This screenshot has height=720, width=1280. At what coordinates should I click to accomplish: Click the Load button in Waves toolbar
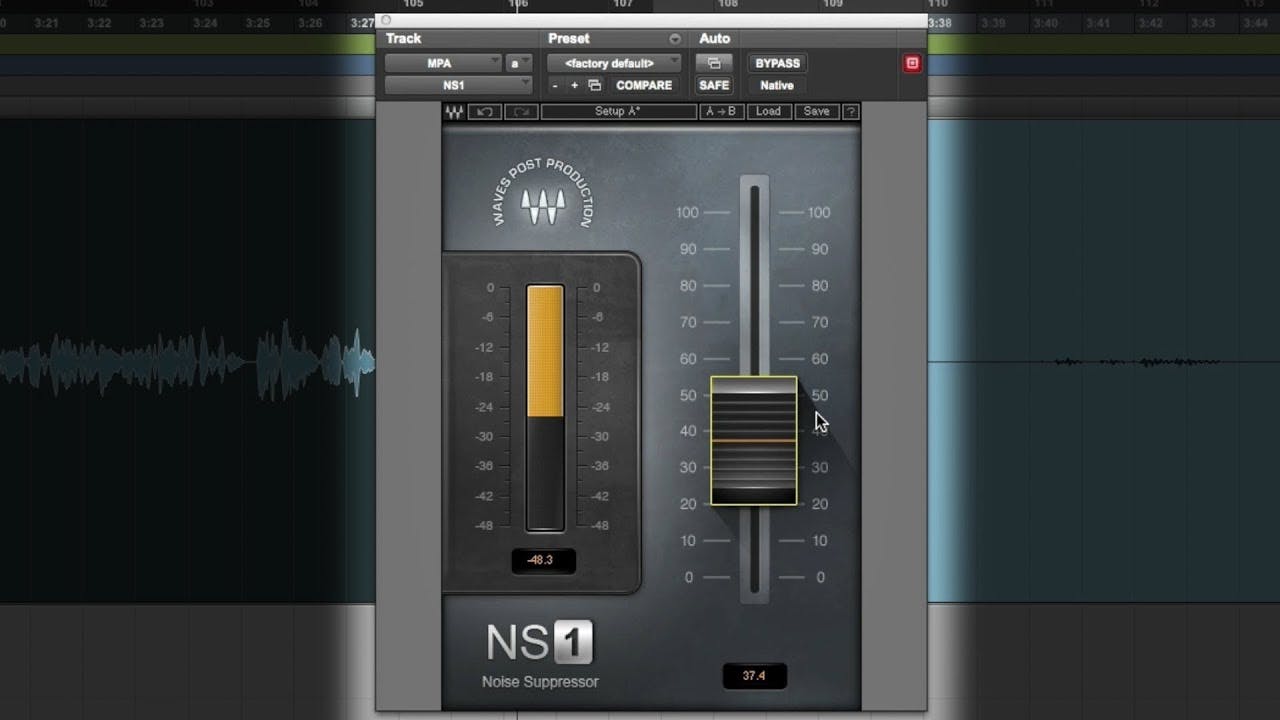(x=768, y=112)
